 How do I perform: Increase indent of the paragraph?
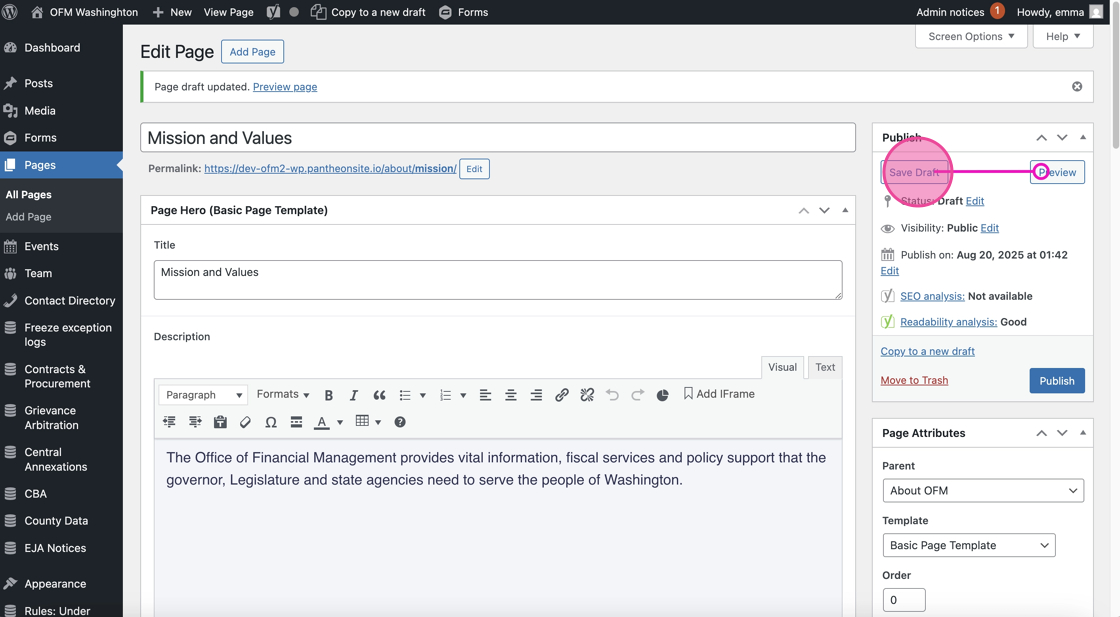coord(195,422)
